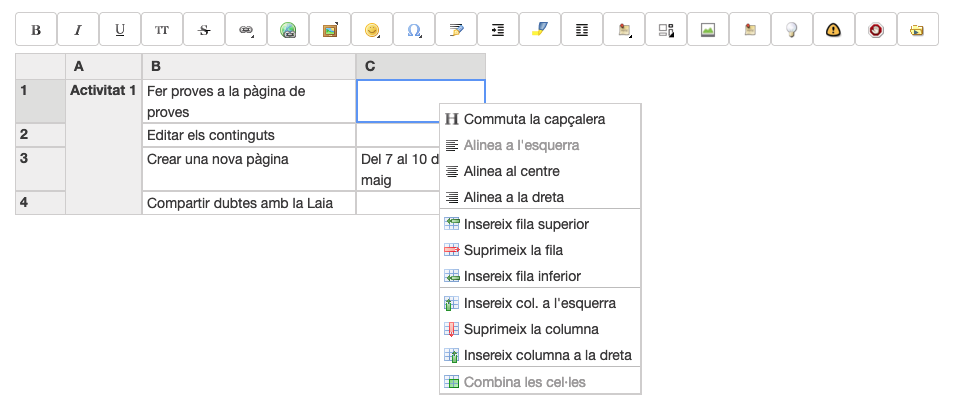This screenshot has height=418, width=957.
Task: Toggle italic text formatting
Action: point(78,30)
